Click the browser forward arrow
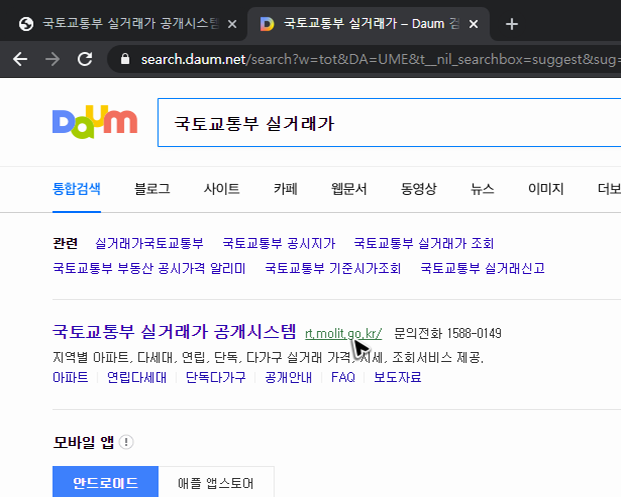This screenshot has width=621, height=497. click(52, 59)
